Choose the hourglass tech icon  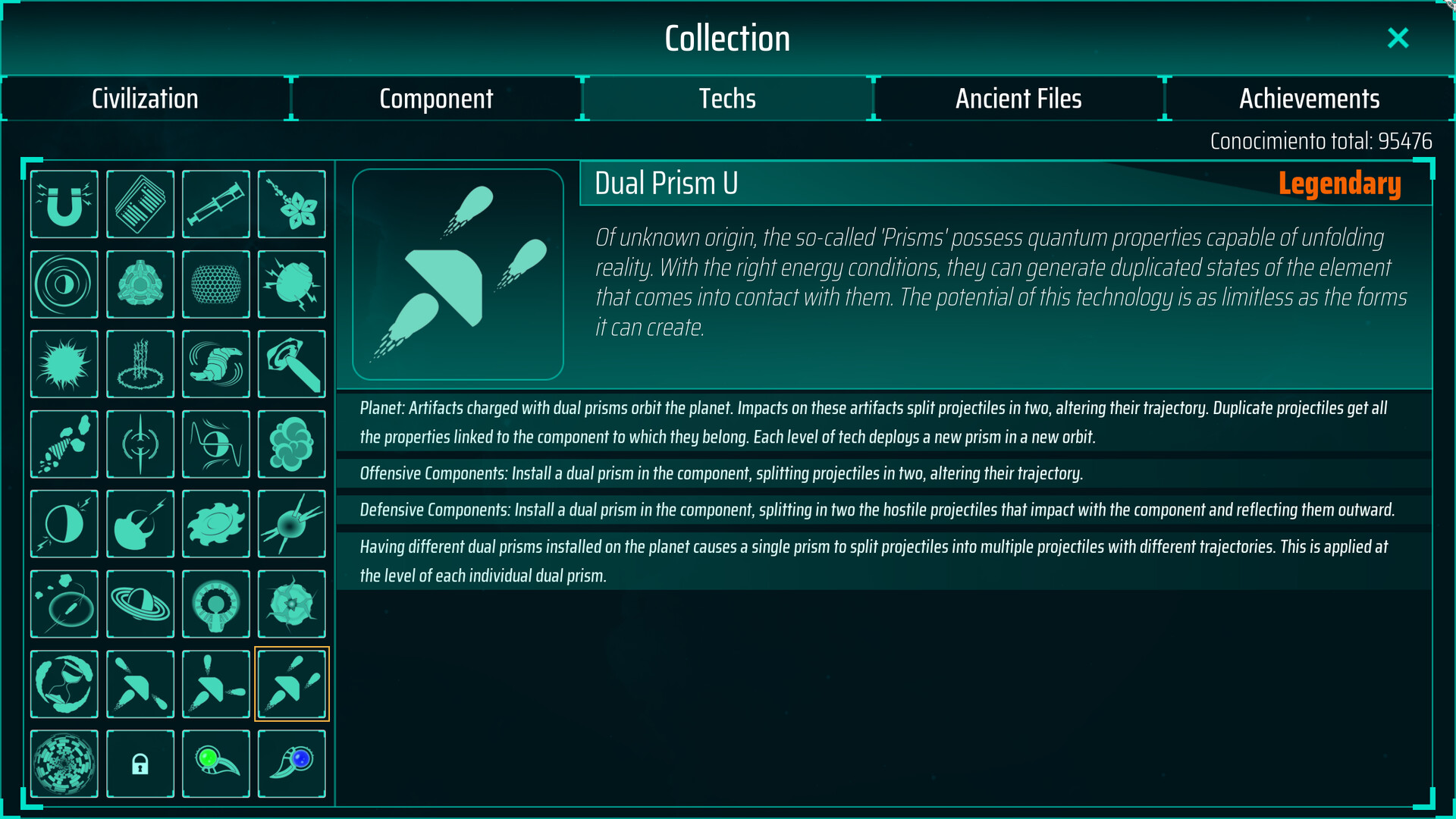(x=140, y=444)
